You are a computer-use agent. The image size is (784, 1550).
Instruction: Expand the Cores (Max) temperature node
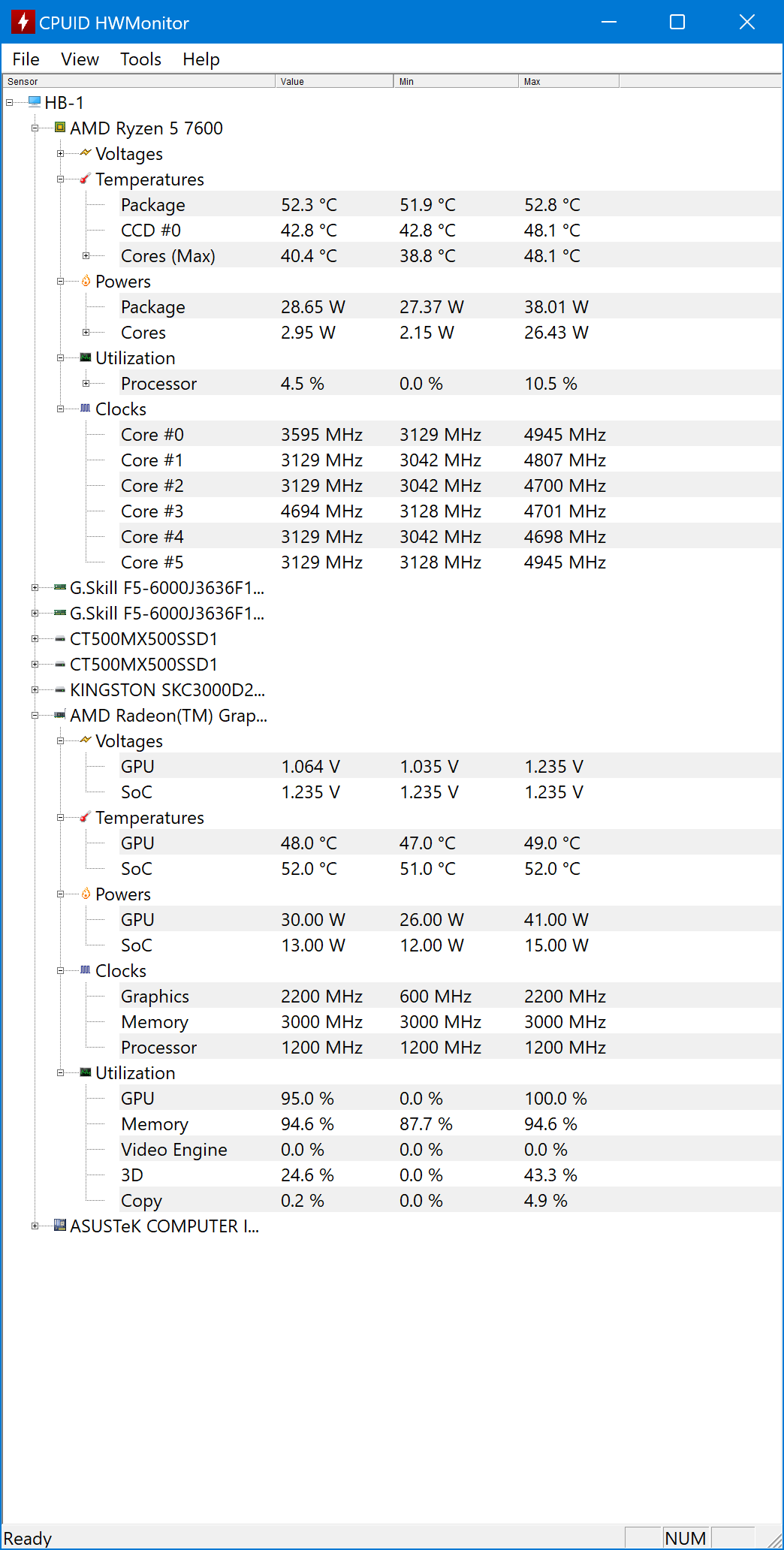[86, 256]
